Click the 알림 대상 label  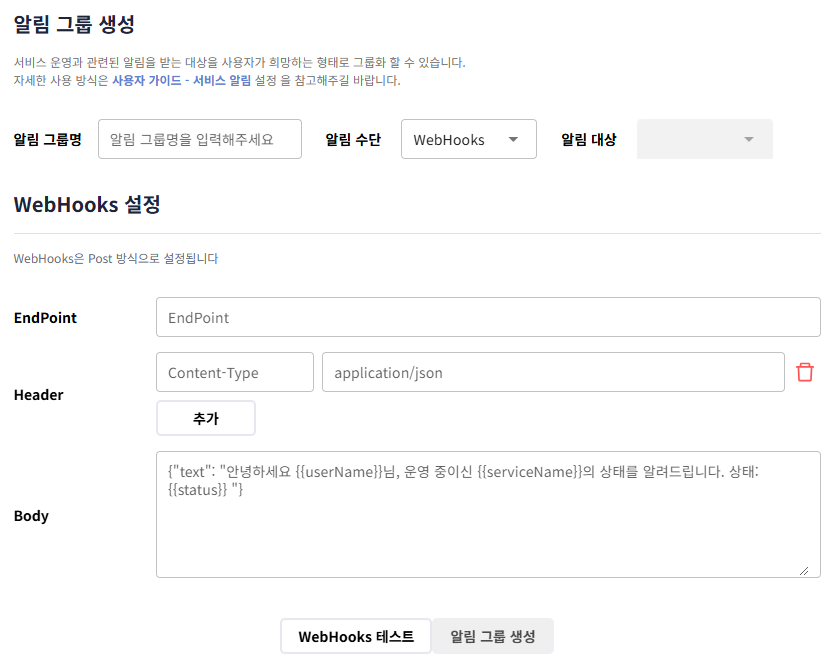pyautogui.click(x=588, y=140)
